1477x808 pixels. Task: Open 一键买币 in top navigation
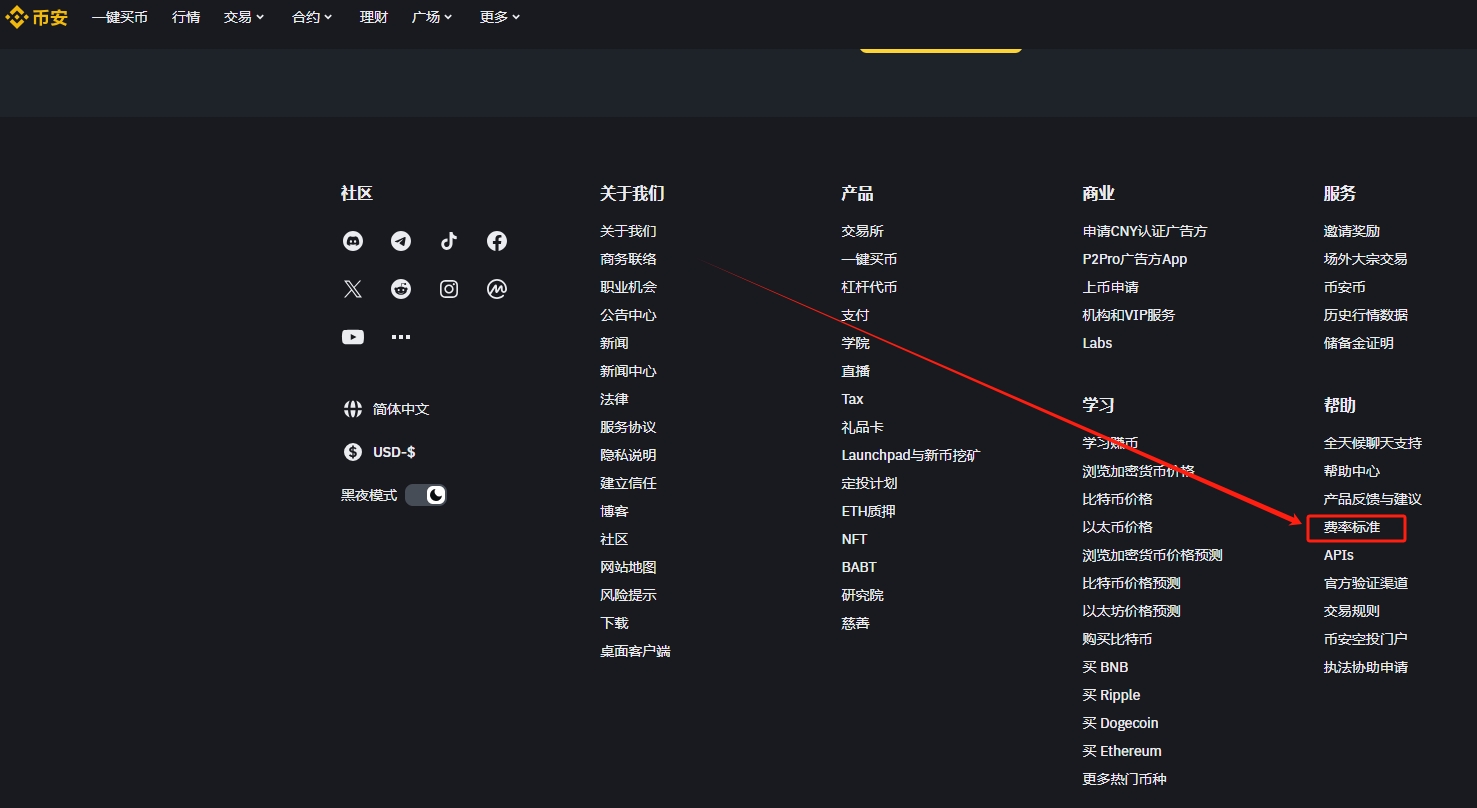click(x=120, y=17)
